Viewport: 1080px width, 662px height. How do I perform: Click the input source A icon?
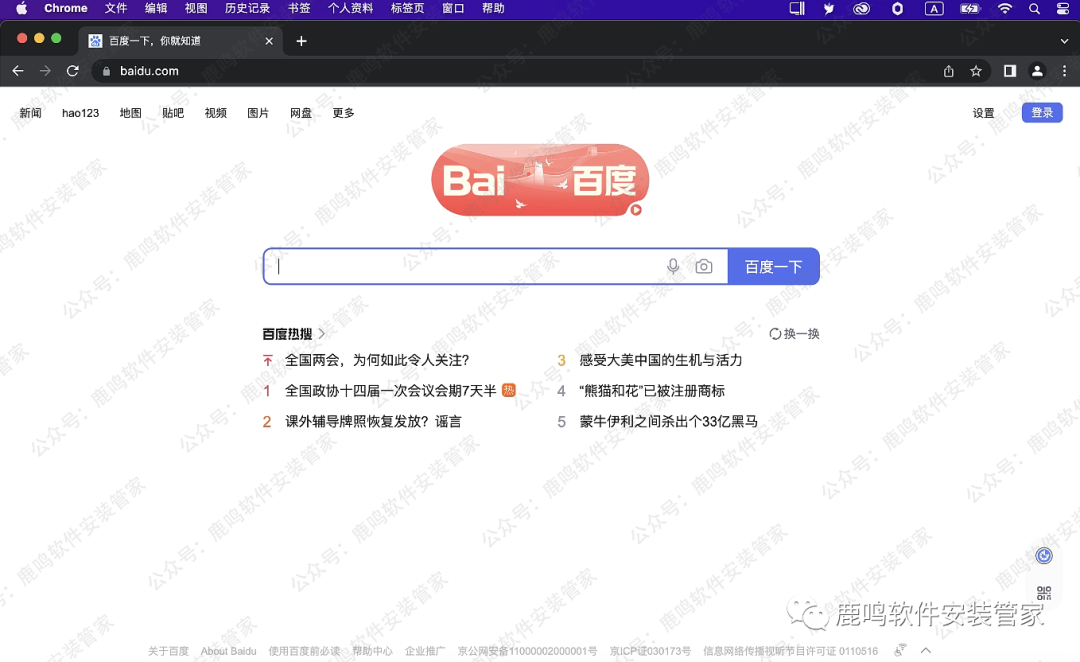[x=933, y=8]
